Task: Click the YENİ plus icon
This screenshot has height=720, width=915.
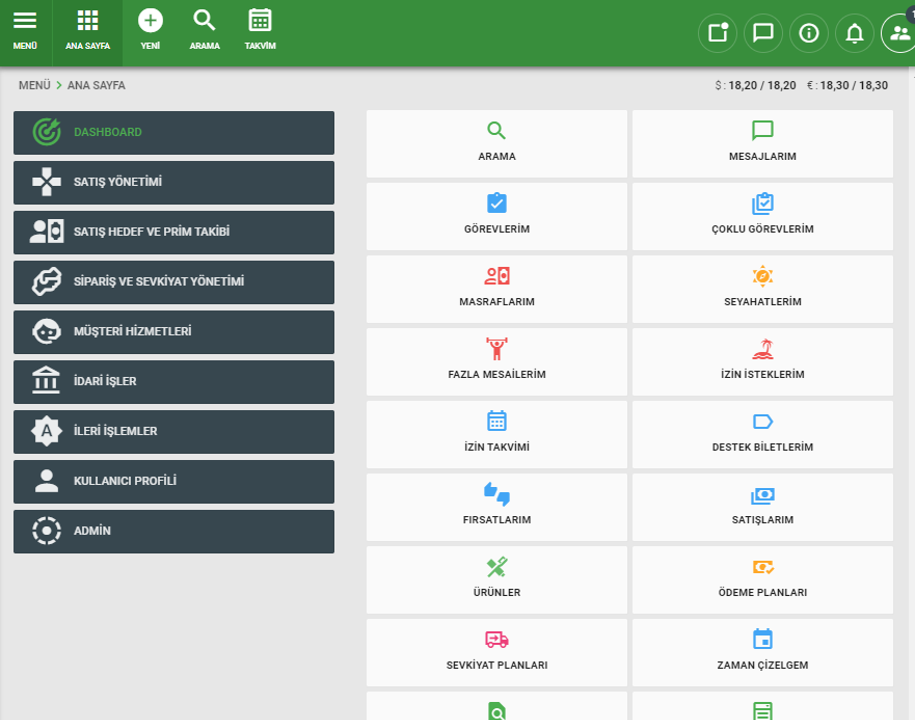Action: click(x=150, y=20)
